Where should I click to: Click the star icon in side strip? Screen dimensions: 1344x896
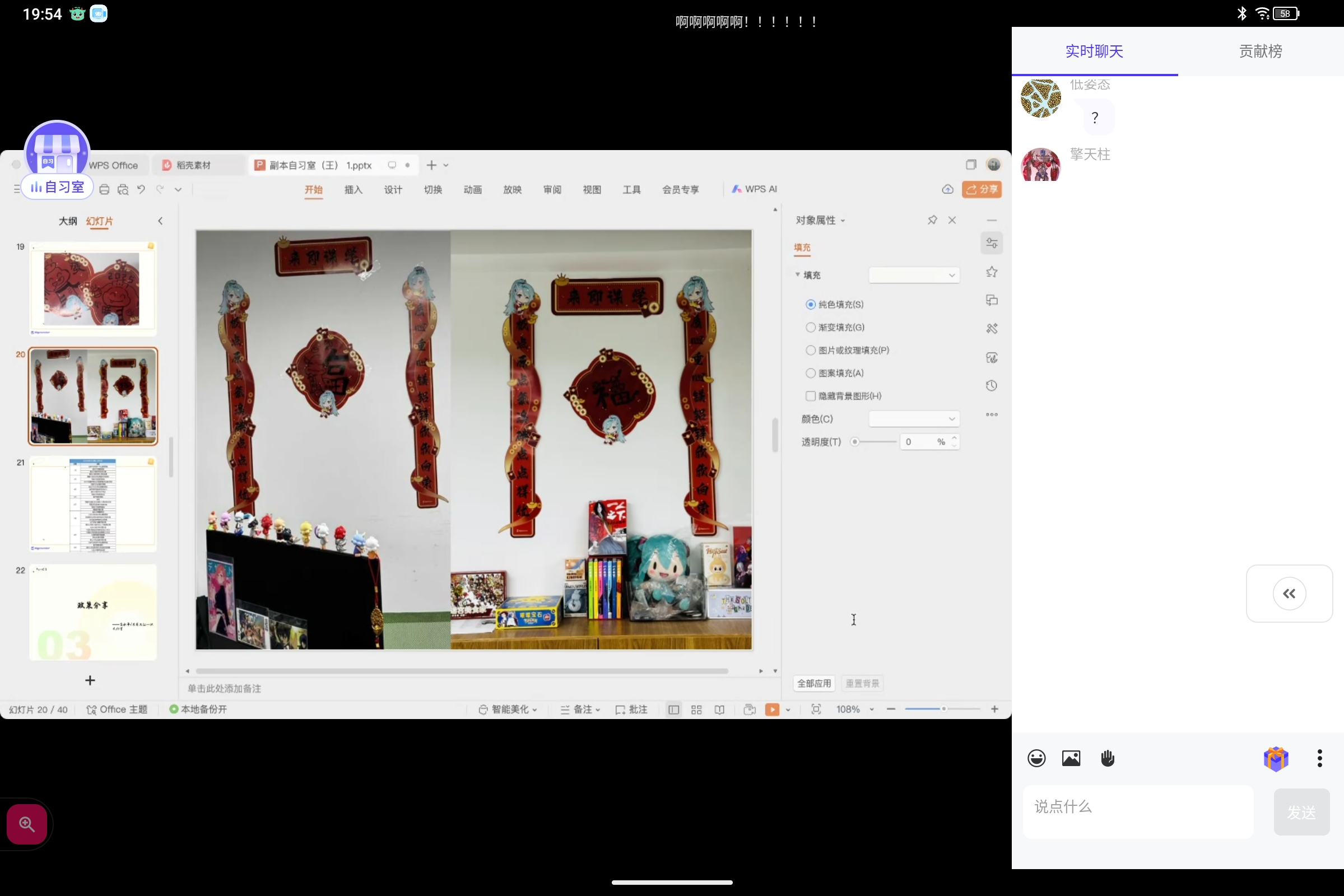click(991, 272)
